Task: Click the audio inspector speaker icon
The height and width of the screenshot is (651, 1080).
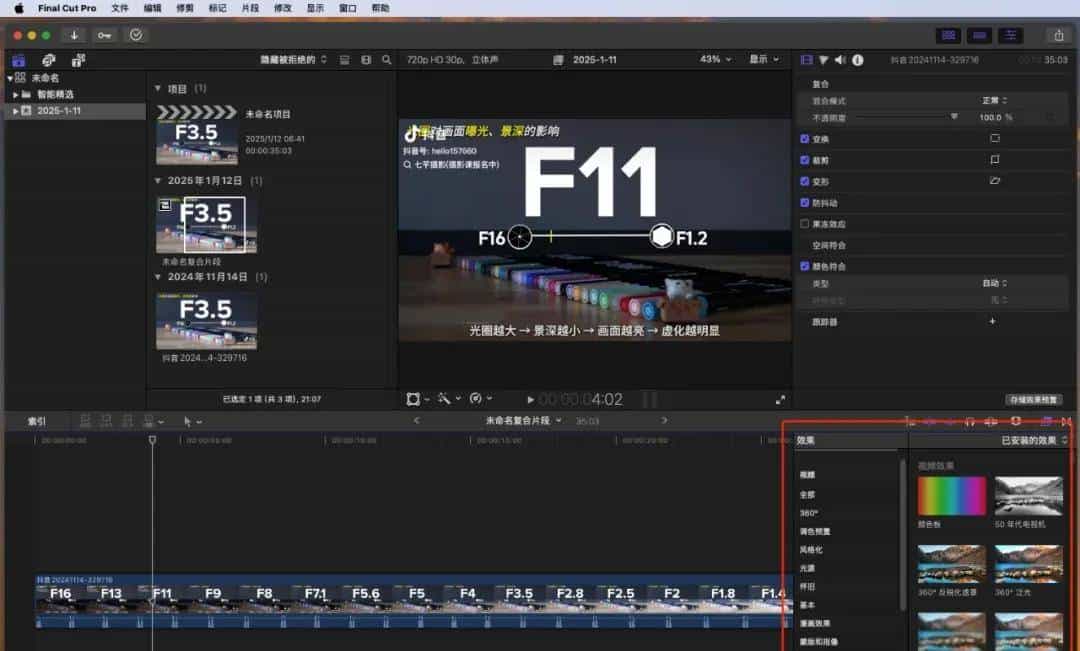Action: [840, 59]
